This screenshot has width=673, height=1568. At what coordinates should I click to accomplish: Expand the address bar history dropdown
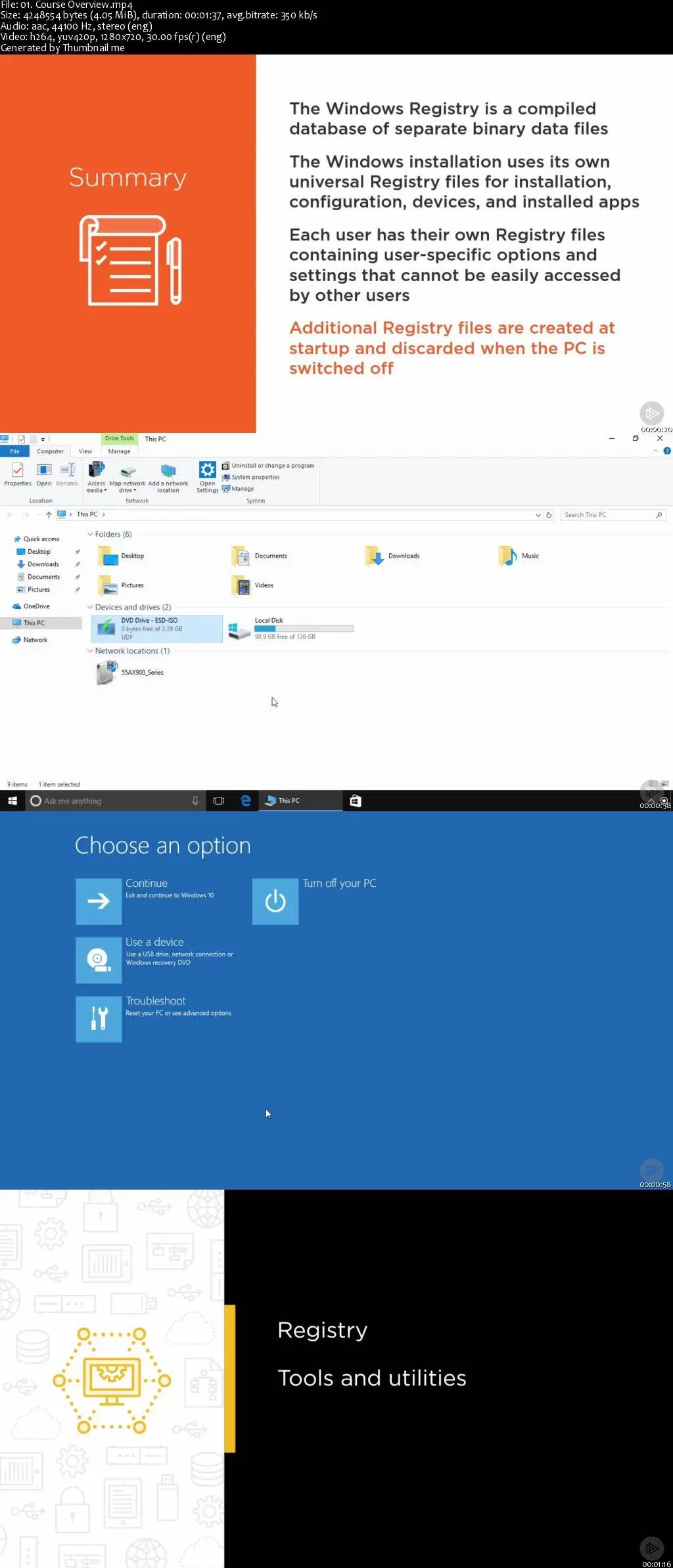click(538, 516)
